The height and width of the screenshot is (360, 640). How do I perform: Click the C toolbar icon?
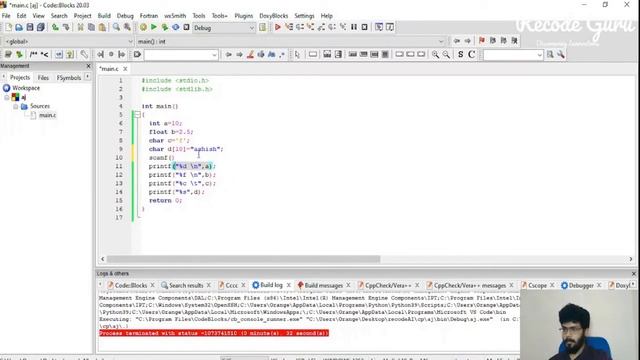(x=471, y=55)
